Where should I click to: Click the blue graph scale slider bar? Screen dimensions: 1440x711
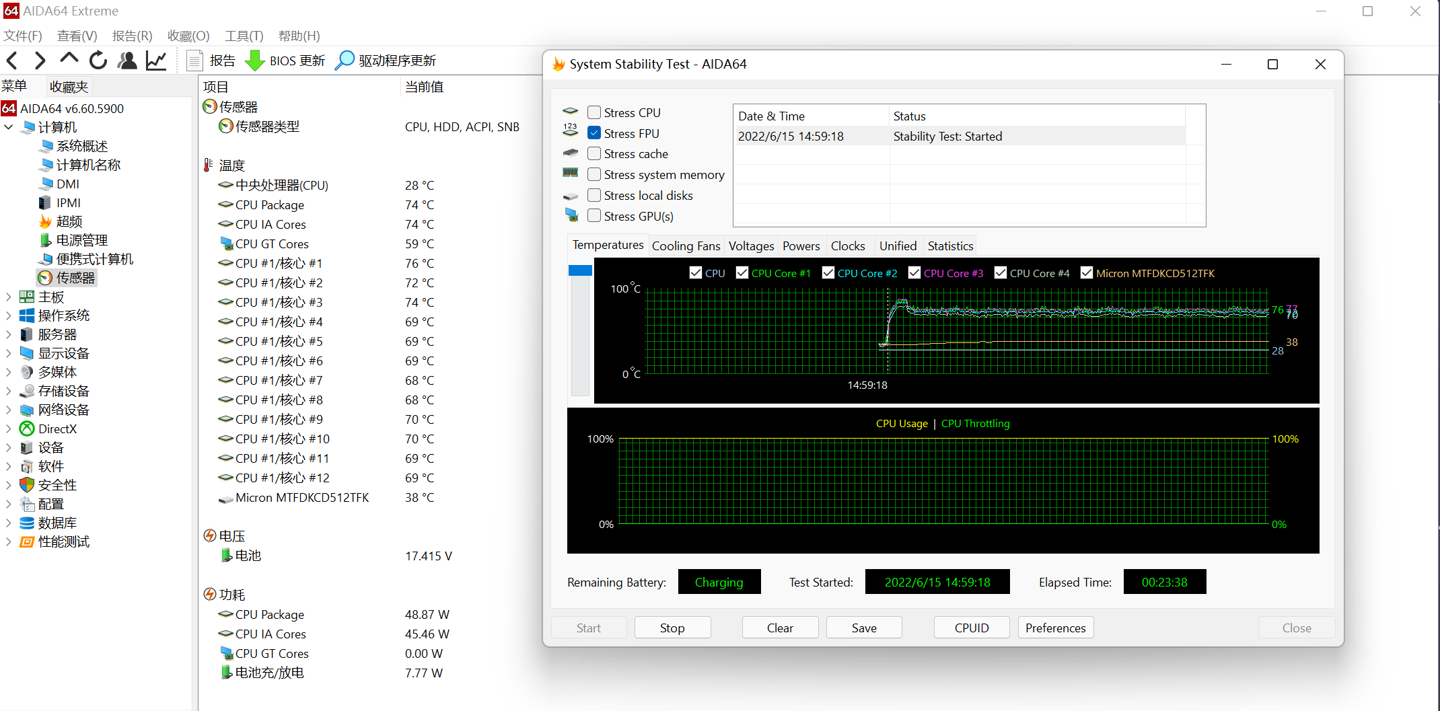580,271
